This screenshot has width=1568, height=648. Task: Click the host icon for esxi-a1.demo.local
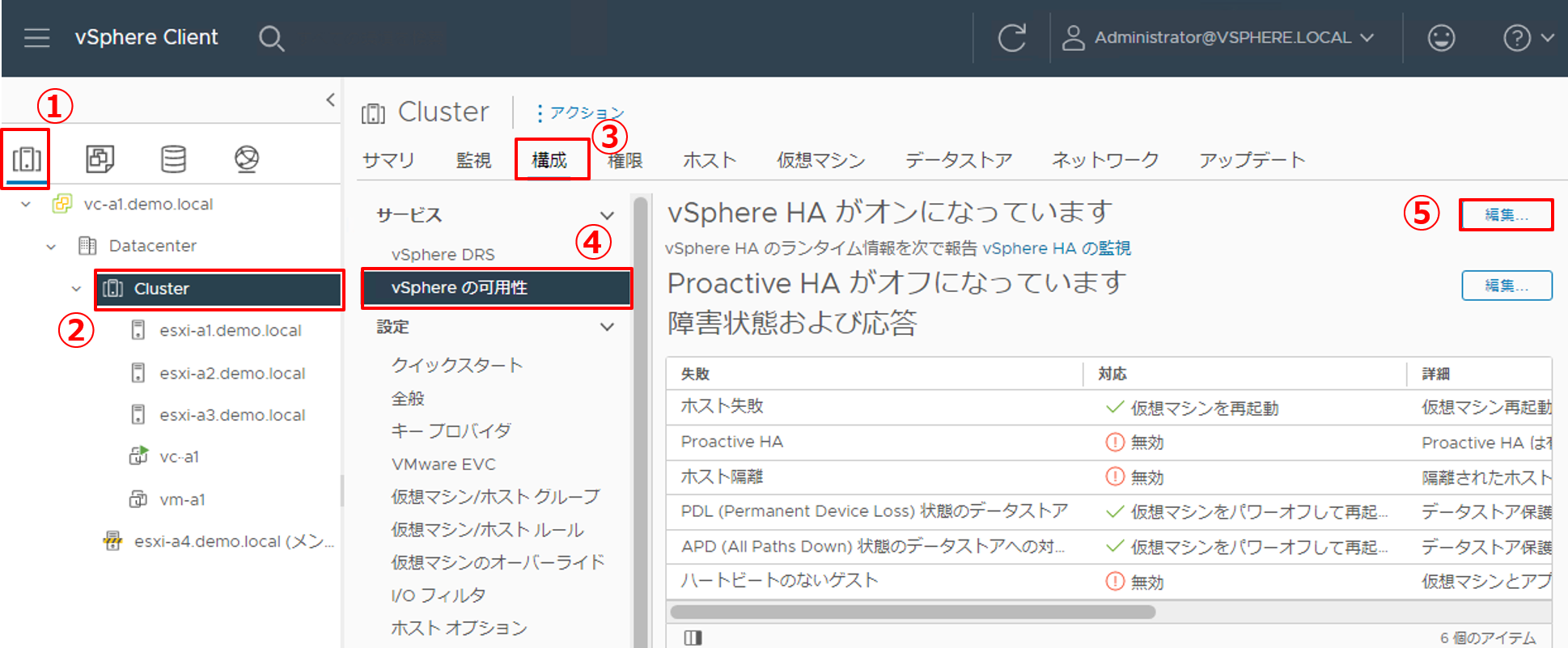[x=138, y=330]
